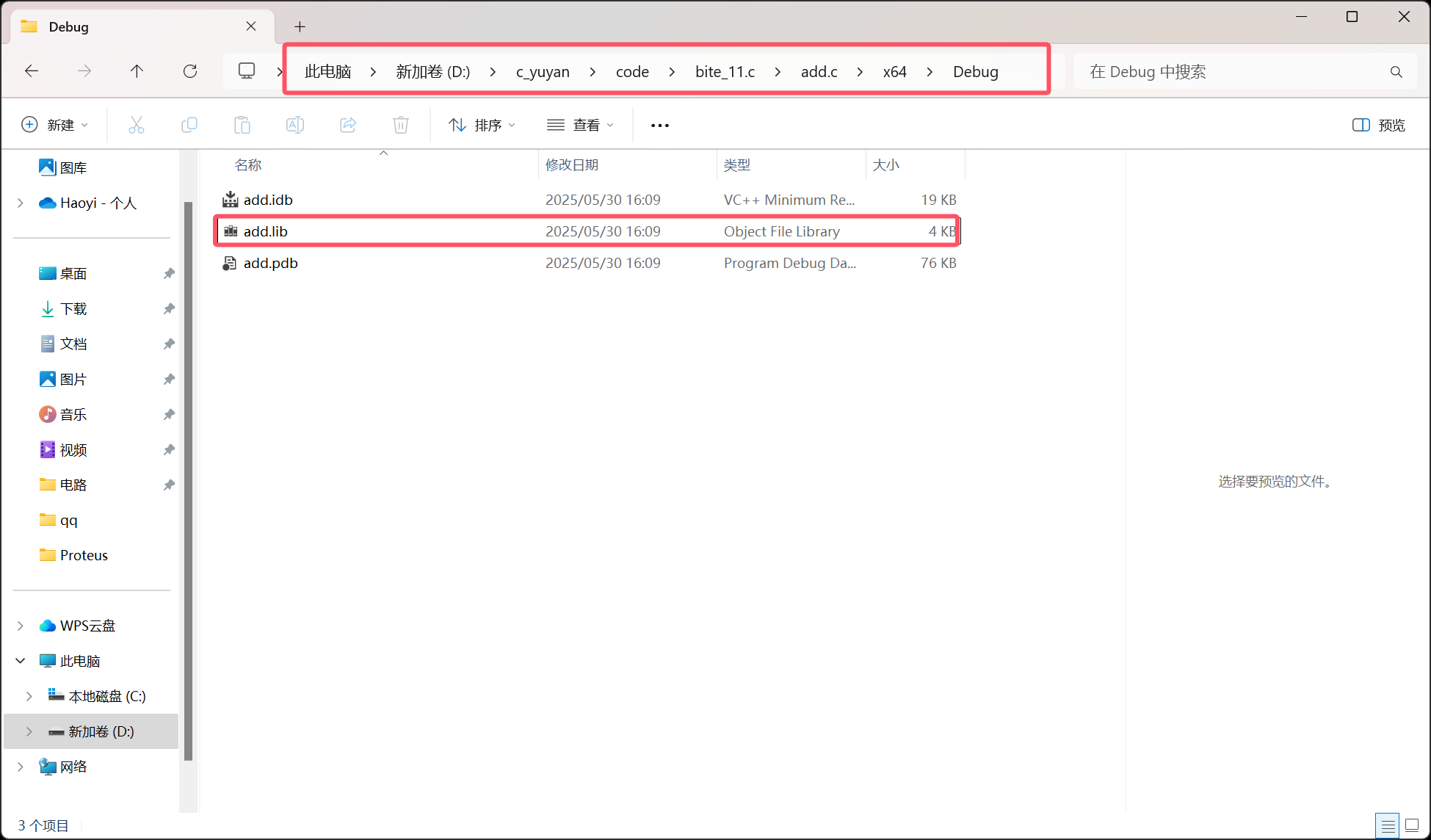
Task: Open the View dropdown menu
Action: point(580,125)
